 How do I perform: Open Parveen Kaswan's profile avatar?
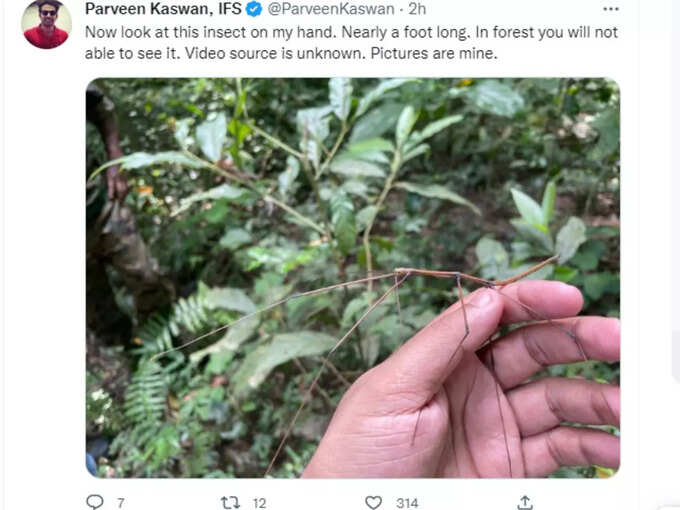(46, 24)
